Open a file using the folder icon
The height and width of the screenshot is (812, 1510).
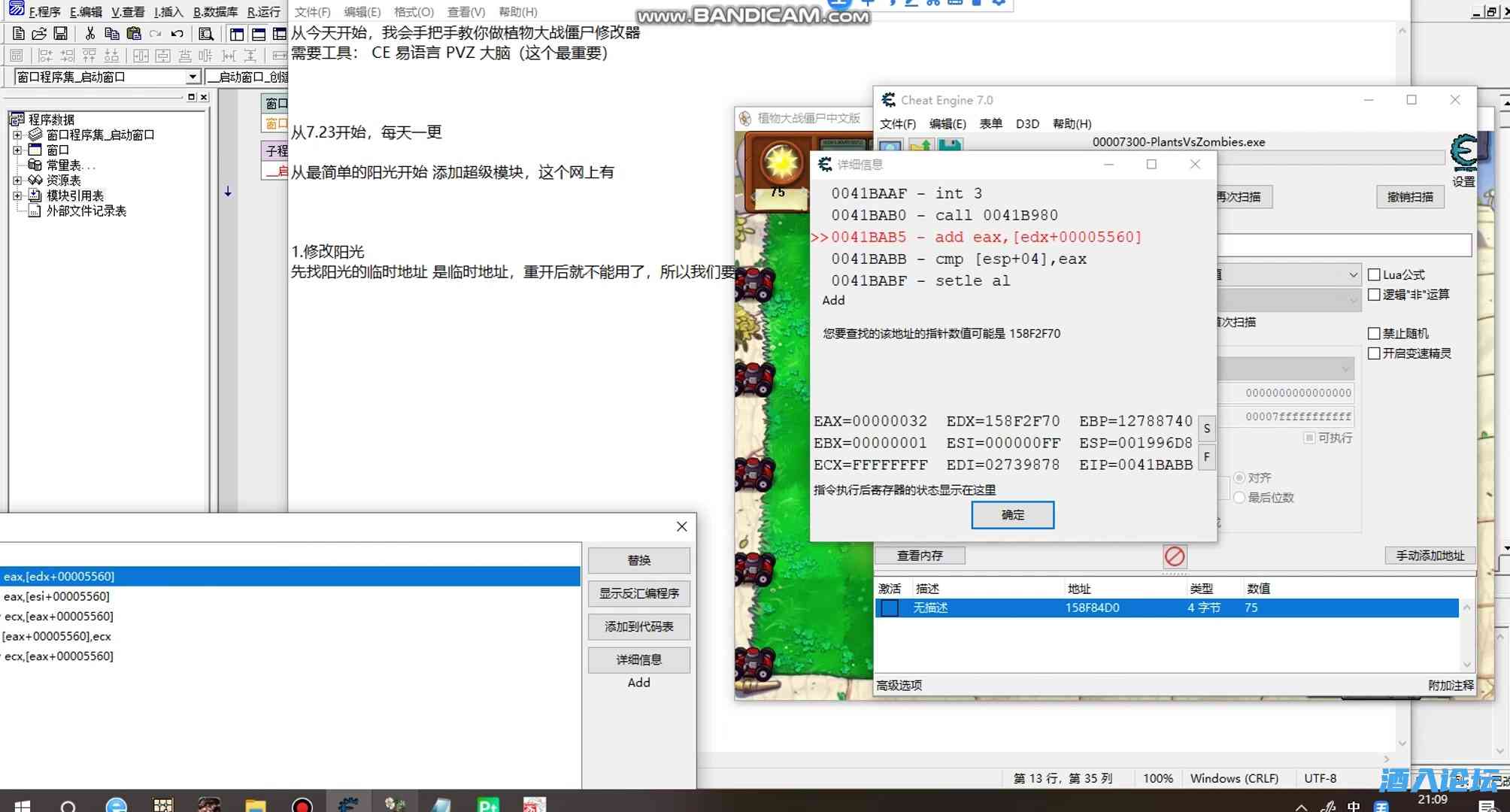point(40,33)
